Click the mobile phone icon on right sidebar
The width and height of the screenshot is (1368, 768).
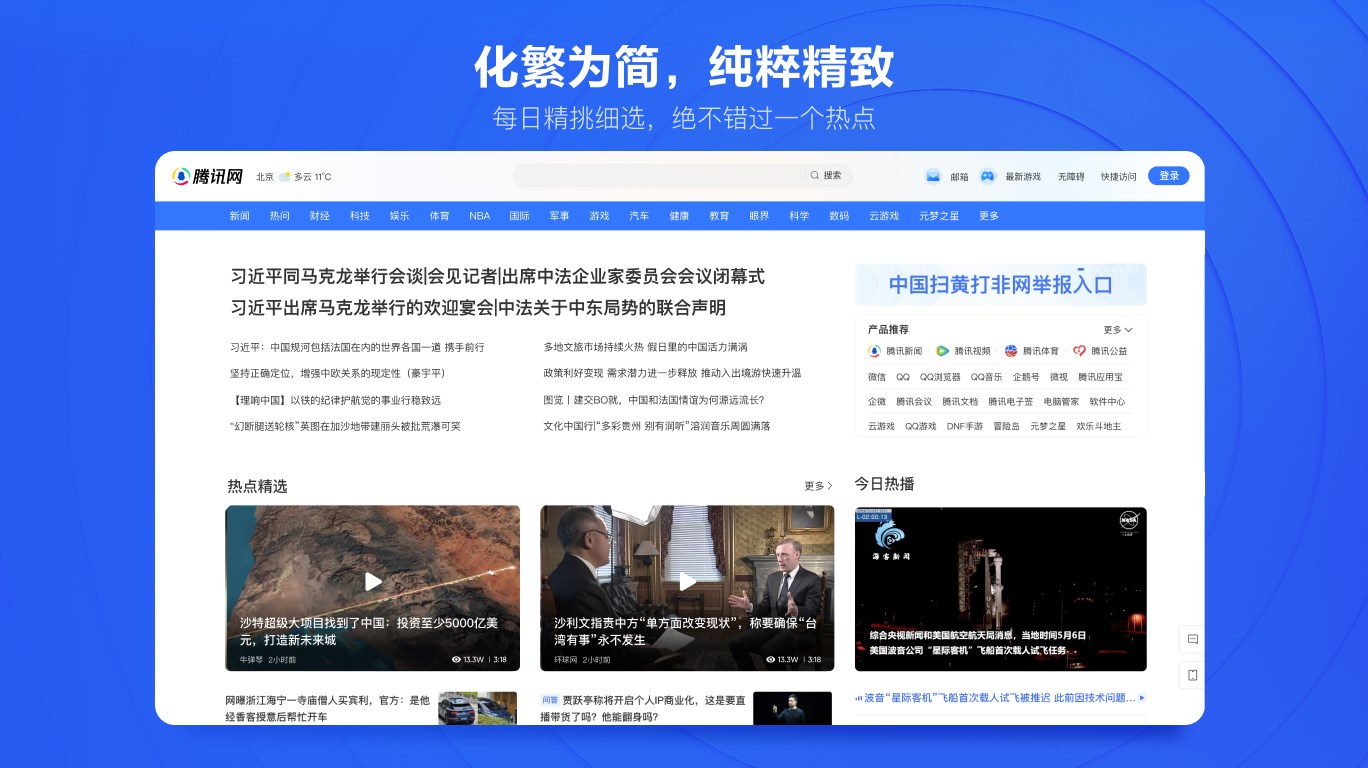(x=1192, y=675)
